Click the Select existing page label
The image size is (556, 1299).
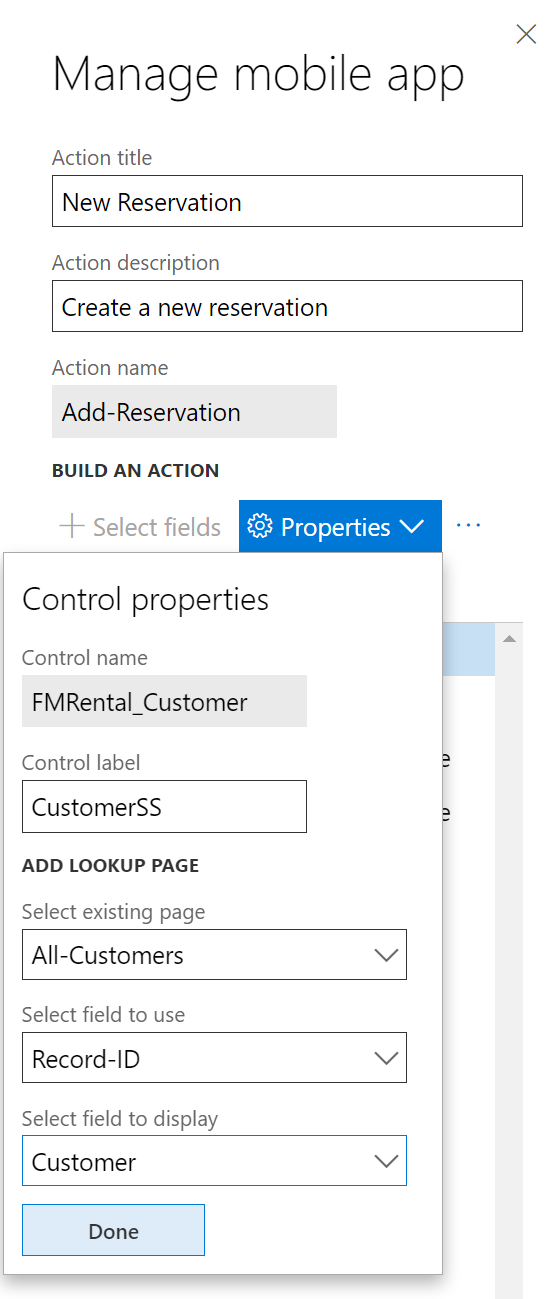tap(113, 912)
